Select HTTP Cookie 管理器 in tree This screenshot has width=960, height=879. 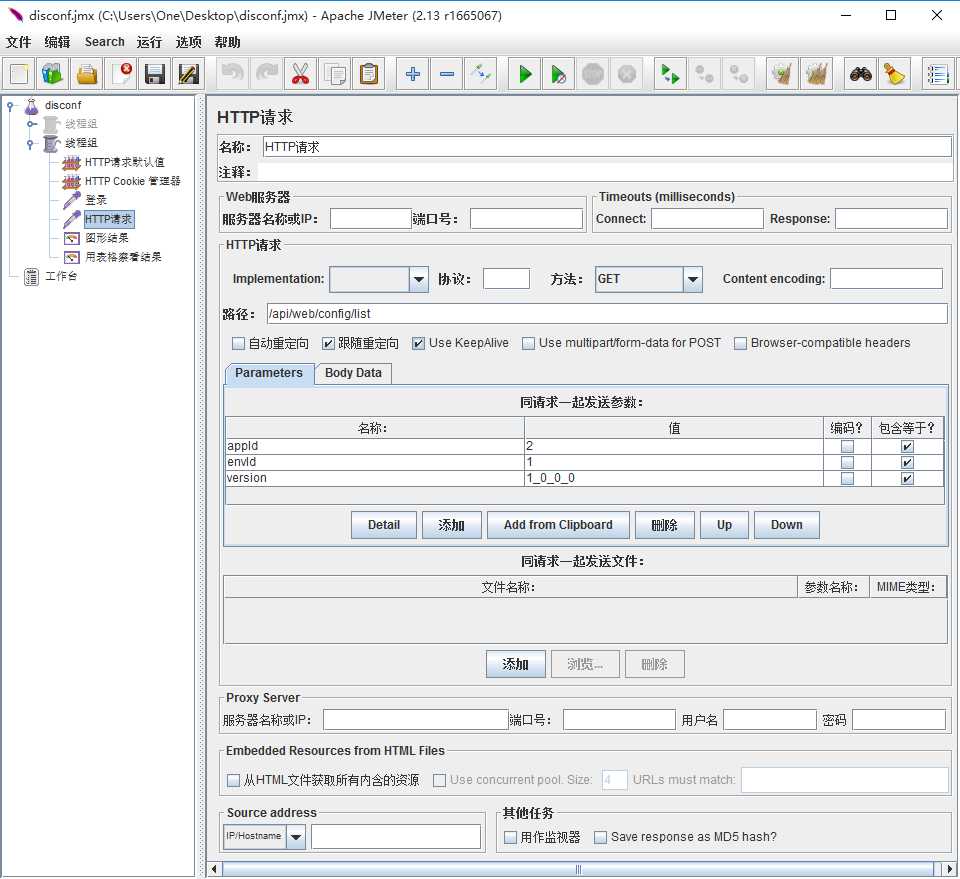[133, 182]
